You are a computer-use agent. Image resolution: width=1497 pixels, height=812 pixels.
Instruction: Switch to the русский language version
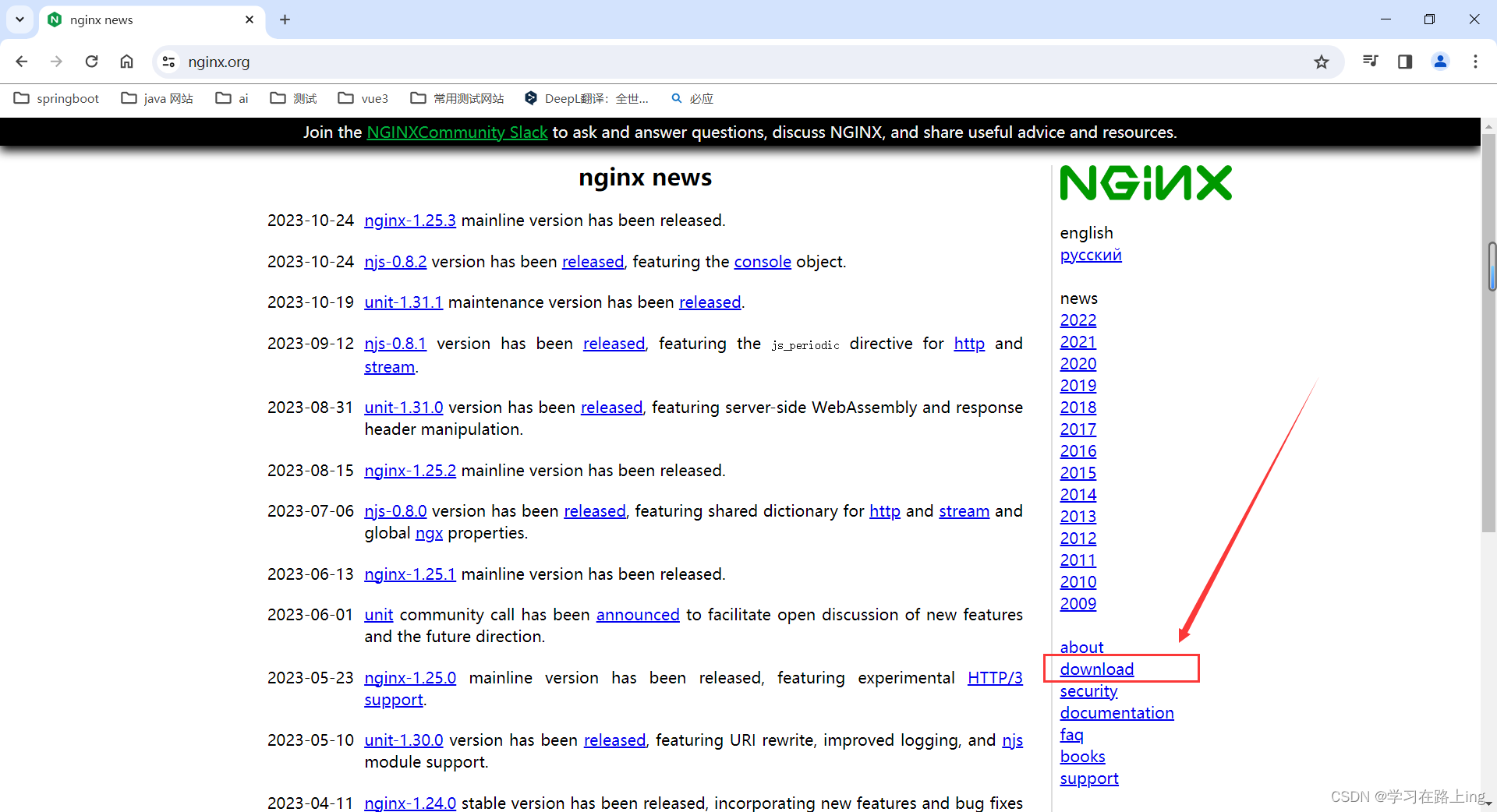1090,255
